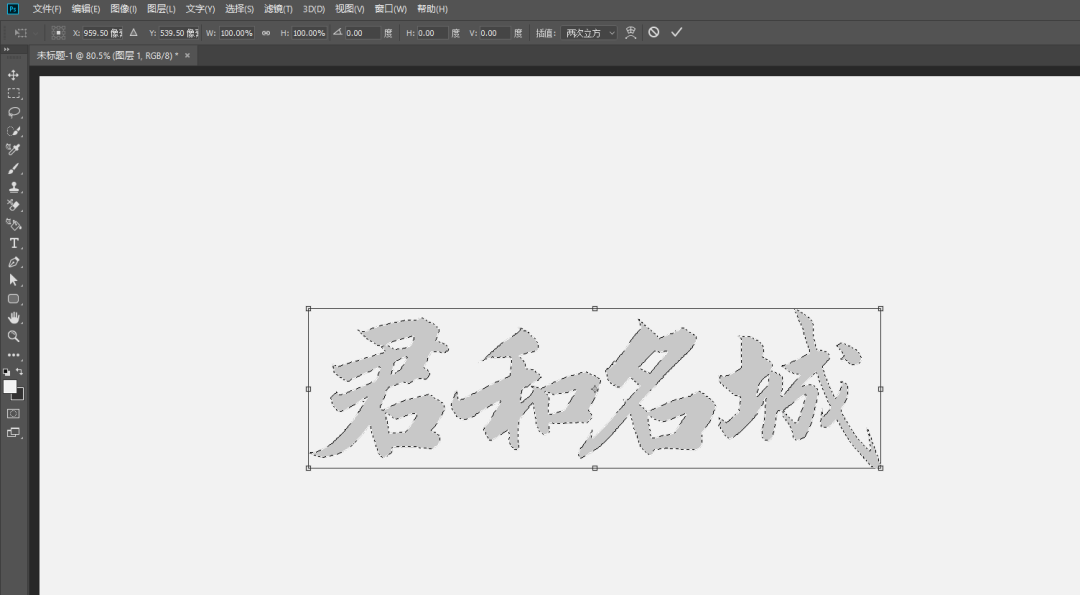
Task: Reset default foreground and background colors
Action: click(7, 372)
